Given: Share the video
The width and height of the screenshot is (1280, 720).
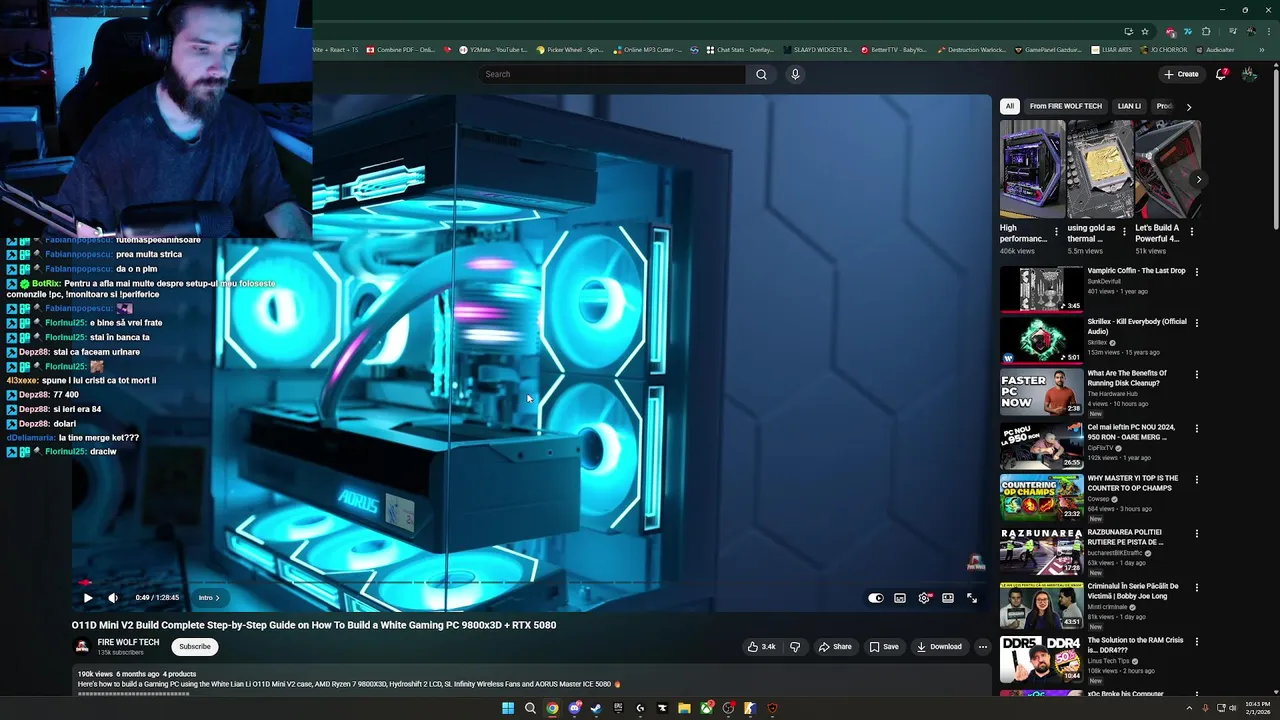Looking at the screenshot, I should (x=835, y=647).
